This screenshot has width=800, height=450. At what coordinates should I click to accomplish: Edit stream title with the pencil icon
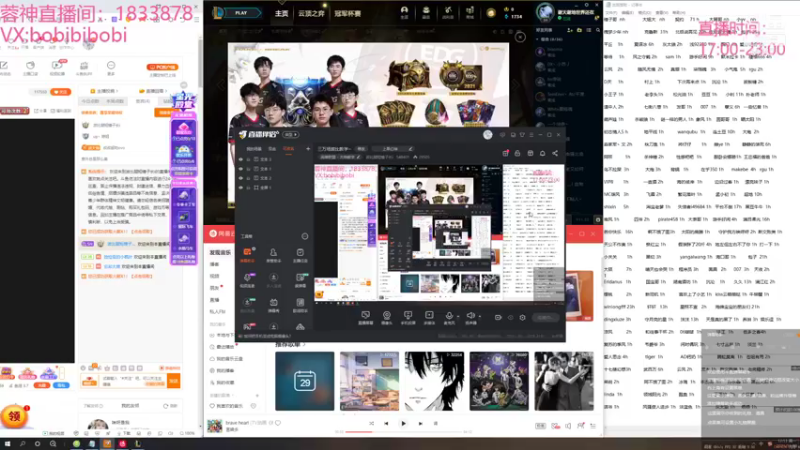(411, 149)
